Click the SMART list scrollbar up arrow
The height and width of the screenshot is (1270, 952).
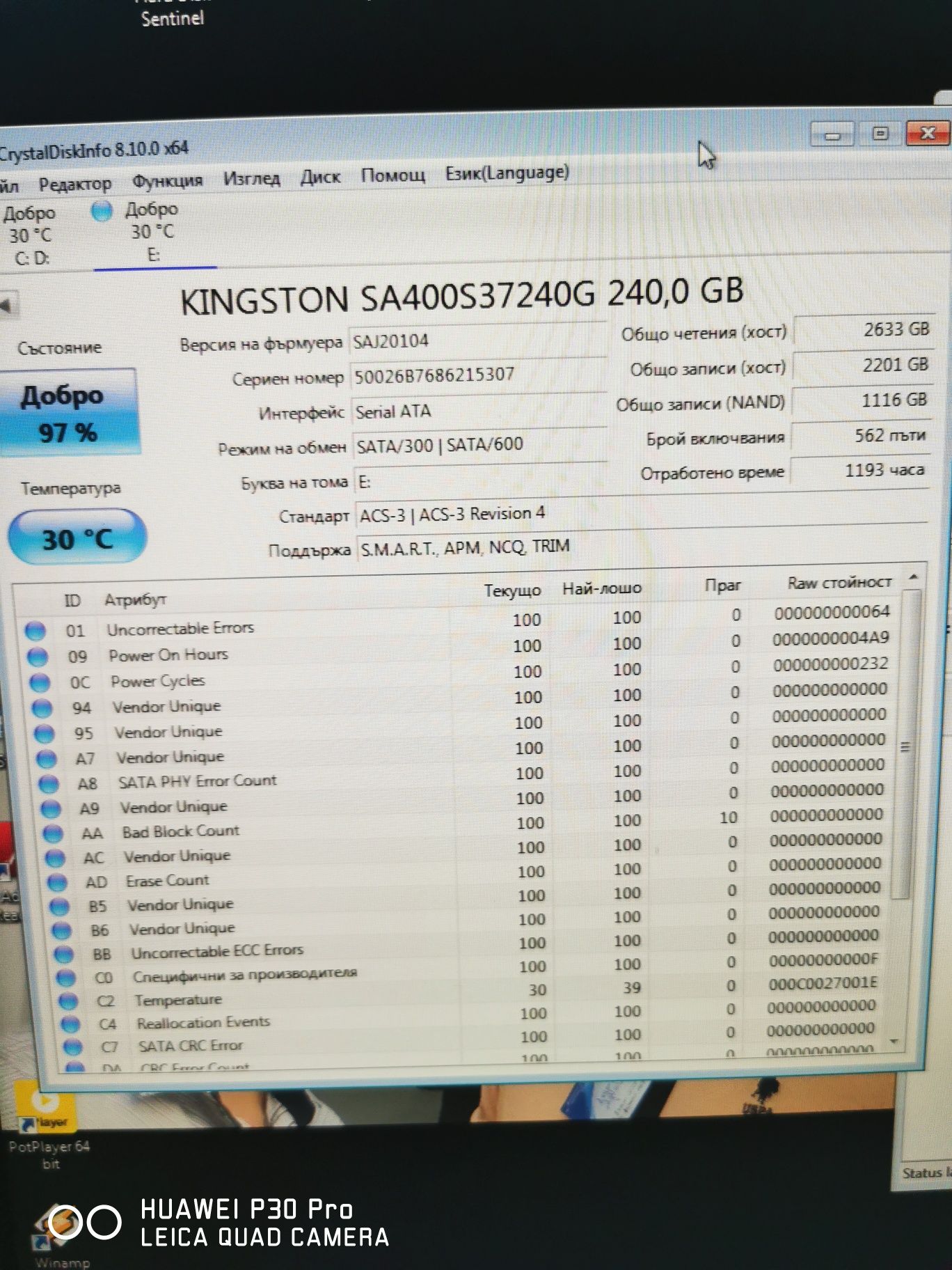[914, 578]
